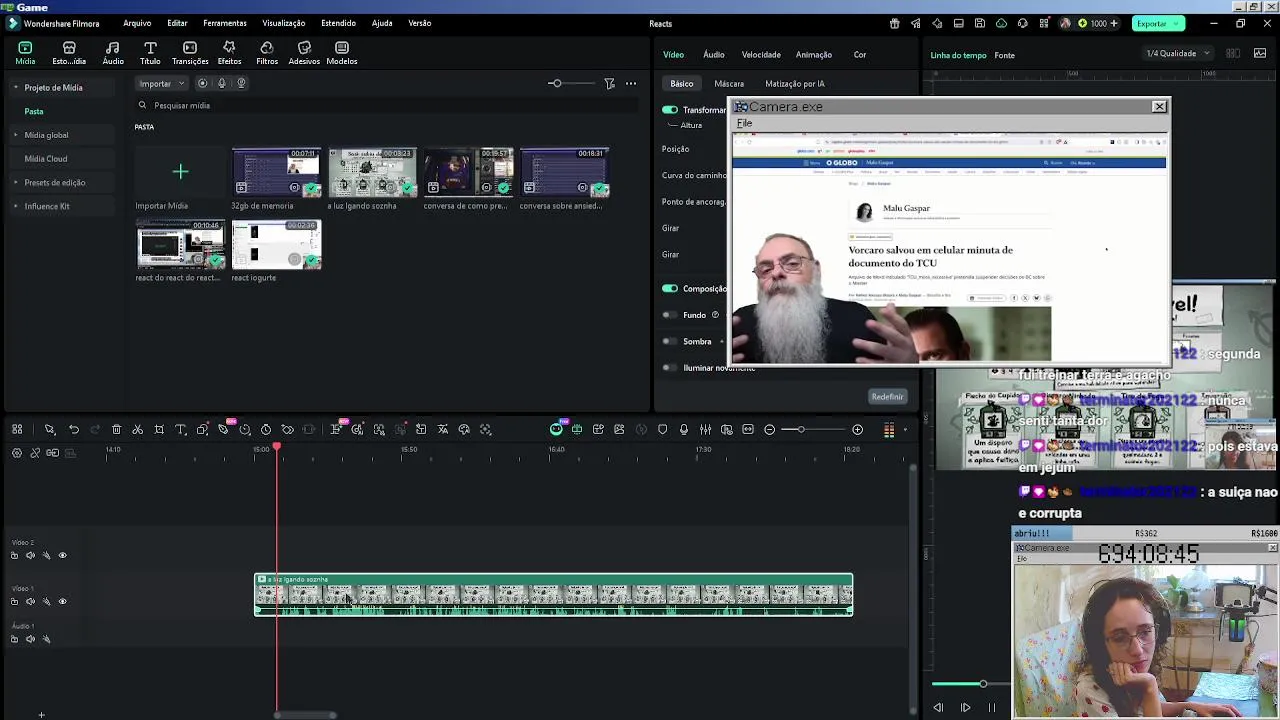Switch to the Máscara sub-tab
This screenshot has width=1280, height=720.
(x=729, y=84)
